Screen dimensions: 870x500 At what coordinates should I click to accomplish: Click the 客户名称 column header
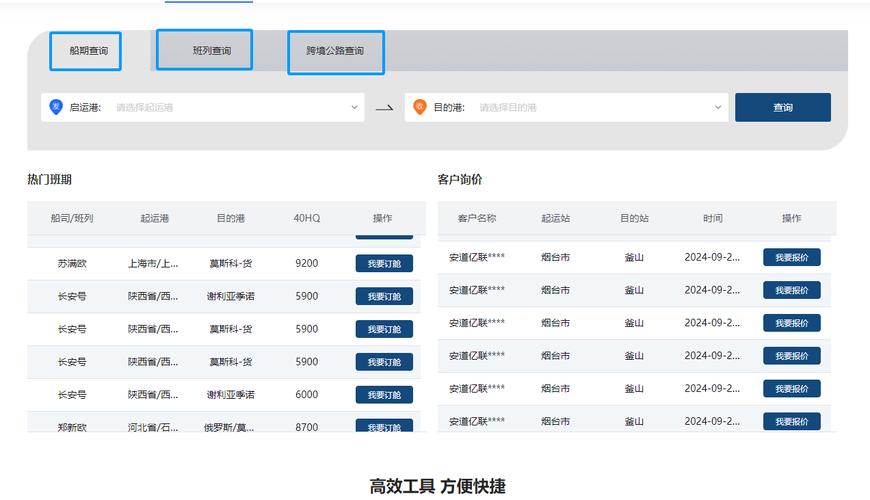point(477,218)
